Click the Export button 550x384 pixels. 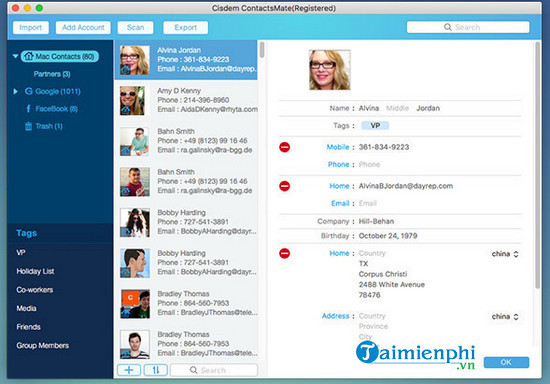186,27
